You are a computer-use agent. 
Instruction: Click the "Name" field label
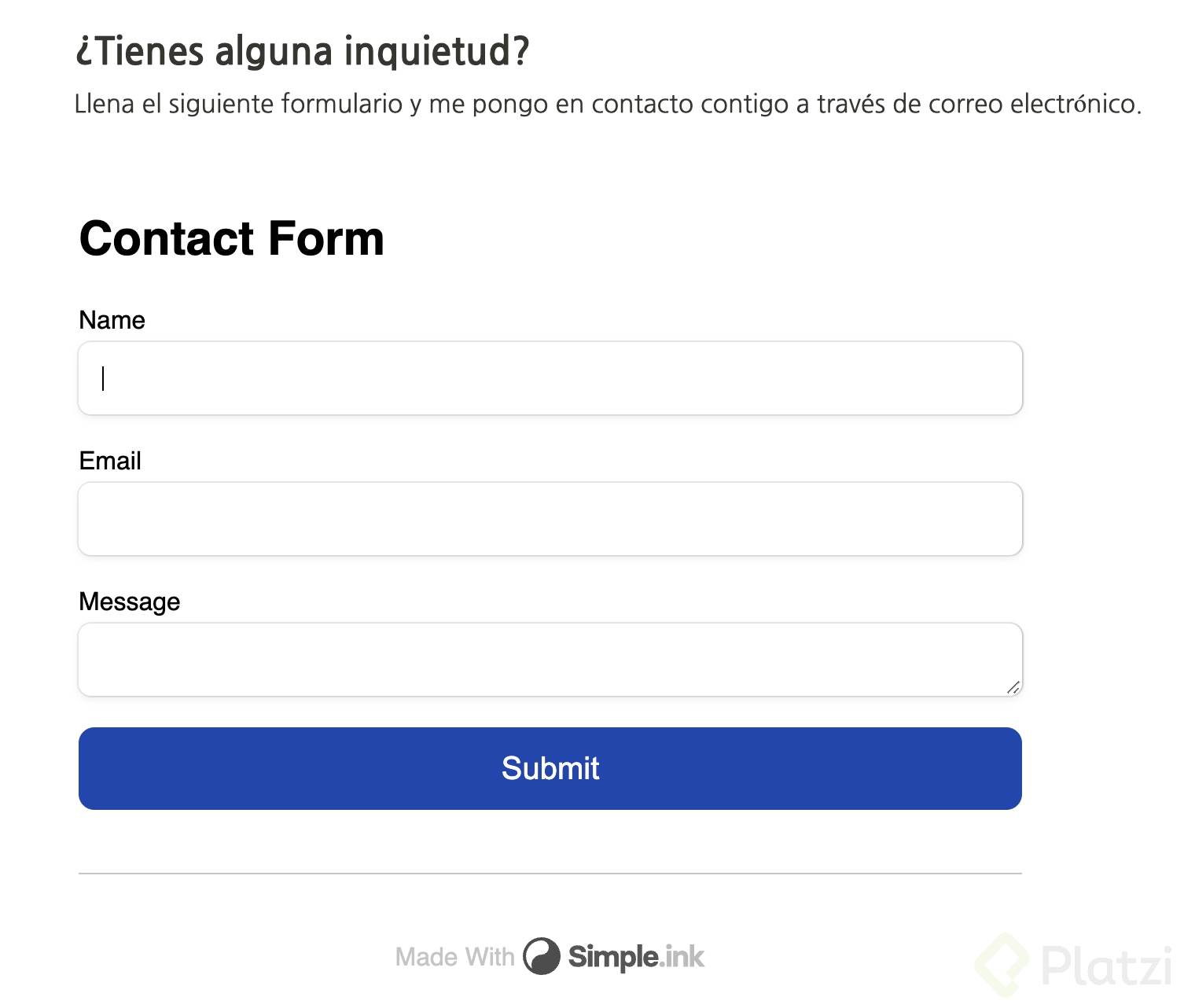click(112, 320)
